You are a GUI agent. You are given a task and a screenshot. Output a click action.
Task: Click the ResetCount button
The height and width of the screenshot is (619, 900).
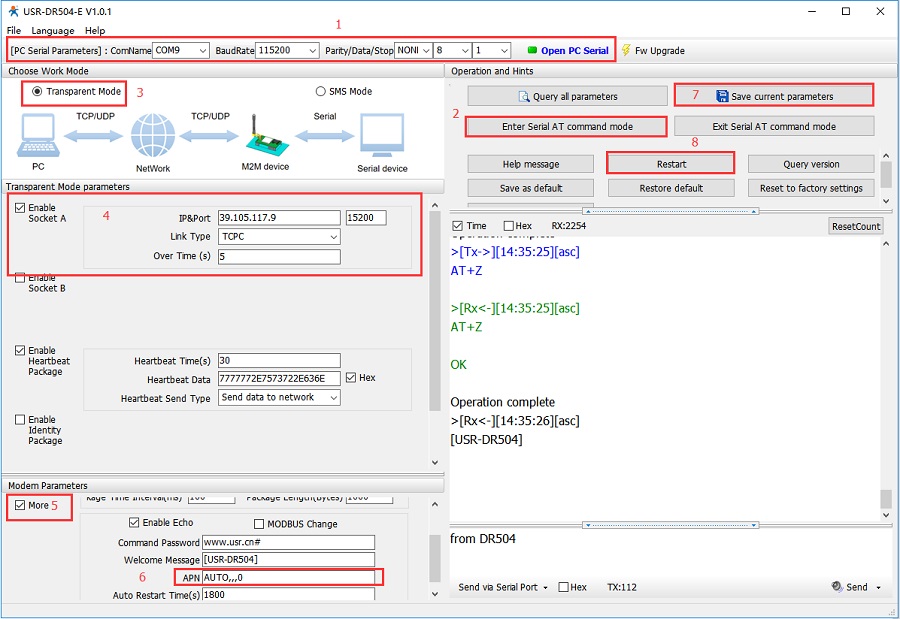click(855, 226)
